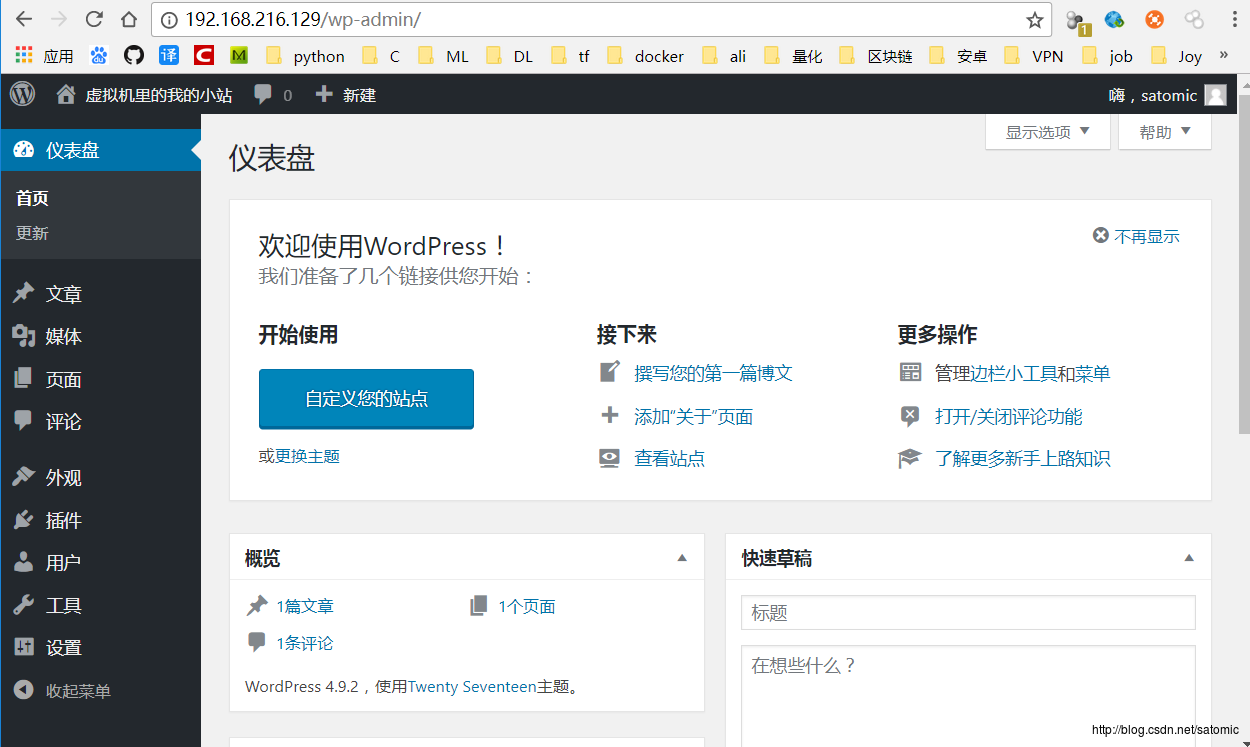Reload the page in browser
The height and width of the screenshot is (747, 1250).
[94, 19]
